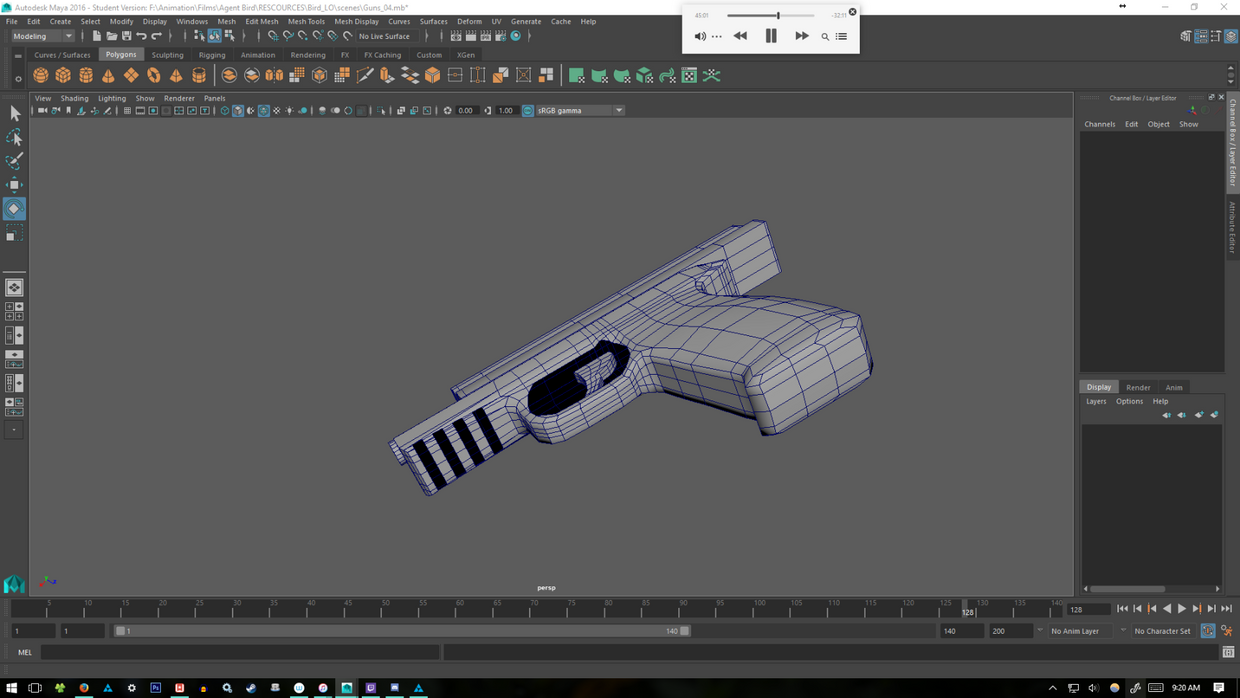Open the Channels menu in Channel Box
This screenshot has width=1240, height=698.
click(x=1100, y=124)
